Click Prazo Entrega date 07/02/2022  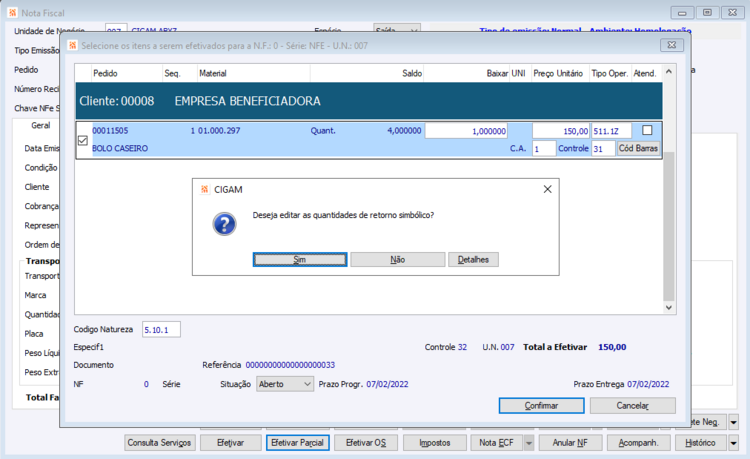[648, 384]
